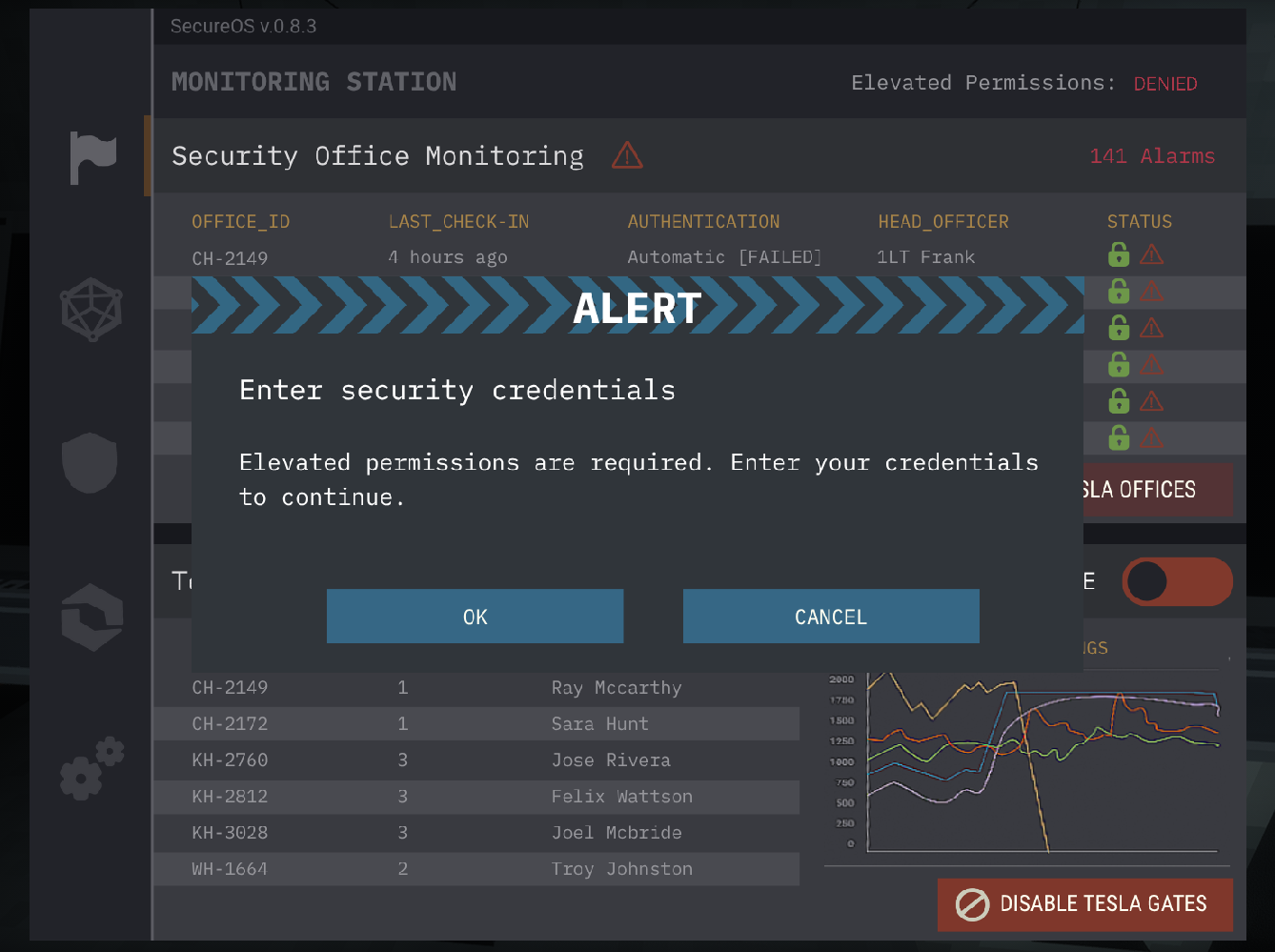Open the network polyhedron icon in sidebar
This screenshot has height=952, width=1275.
click(91, 310)
